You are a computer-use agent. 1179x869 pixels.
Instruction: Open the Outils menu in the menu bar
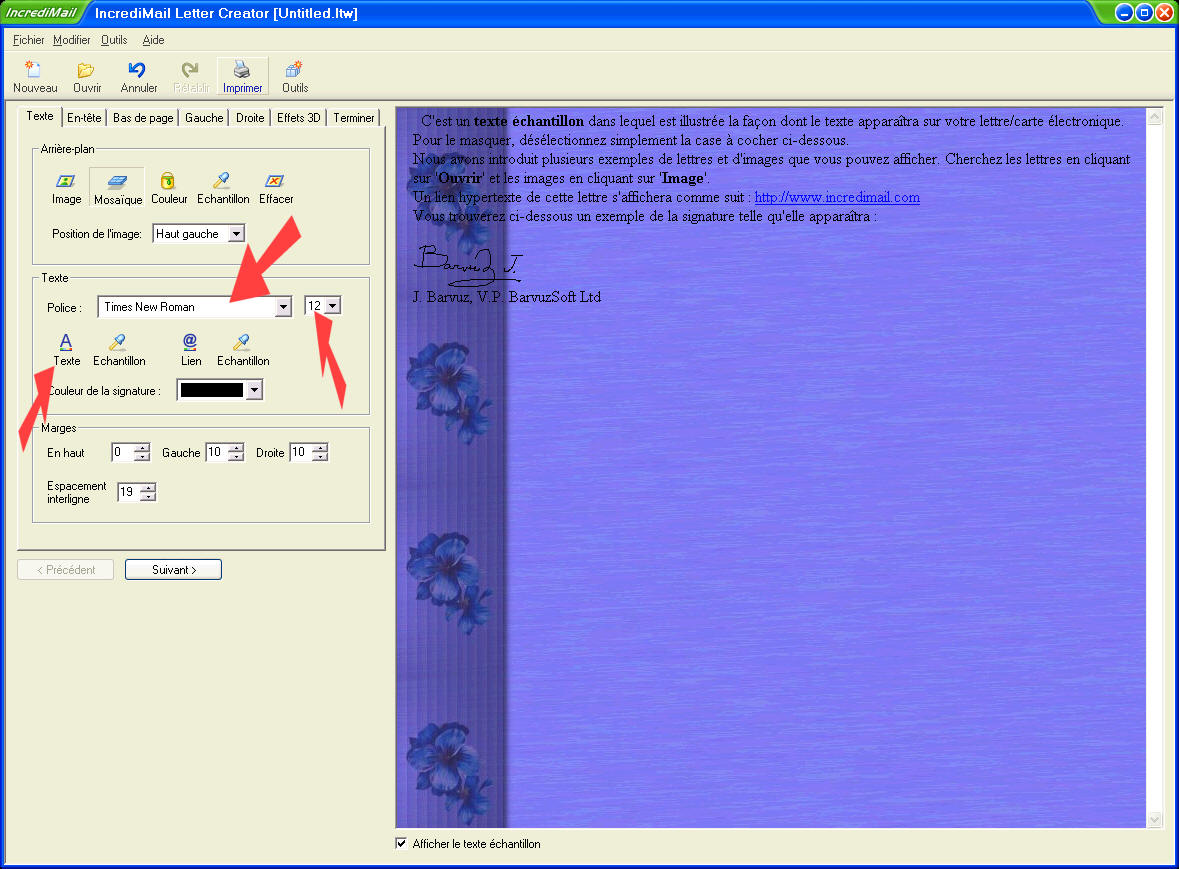(x=114, y=40)
